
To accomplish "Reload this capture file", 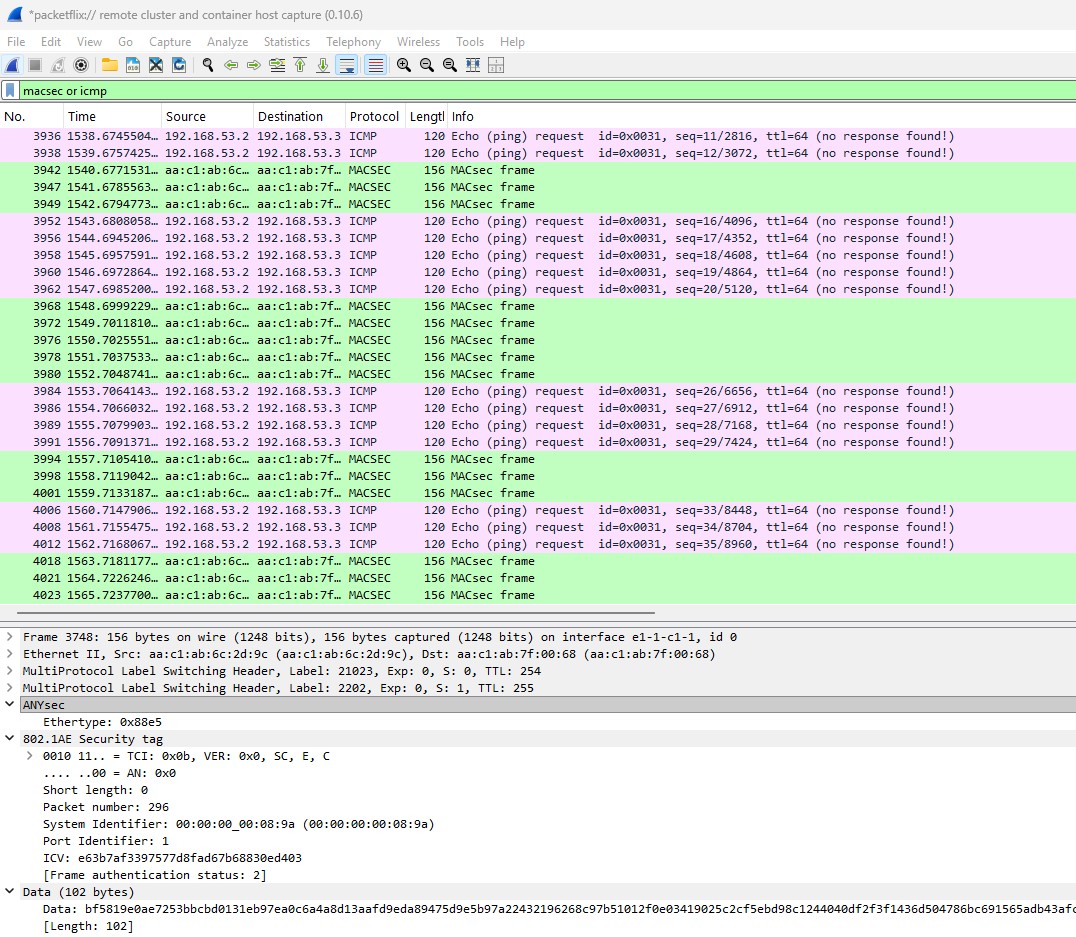I will (x=179, y=65).
